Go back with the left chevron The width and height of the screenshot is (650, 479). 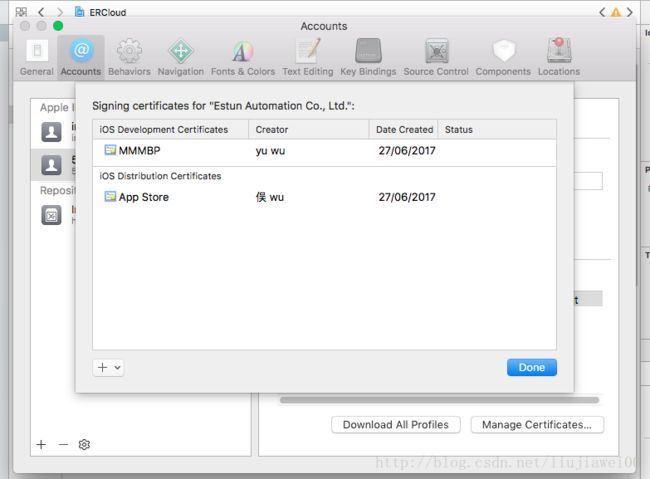point(41,12)
